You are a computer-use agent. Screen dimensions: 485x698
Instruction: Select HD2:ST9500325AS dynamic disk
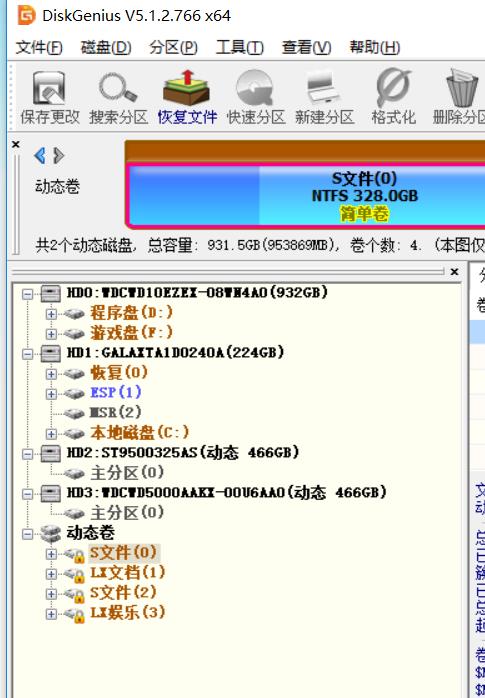183,453
